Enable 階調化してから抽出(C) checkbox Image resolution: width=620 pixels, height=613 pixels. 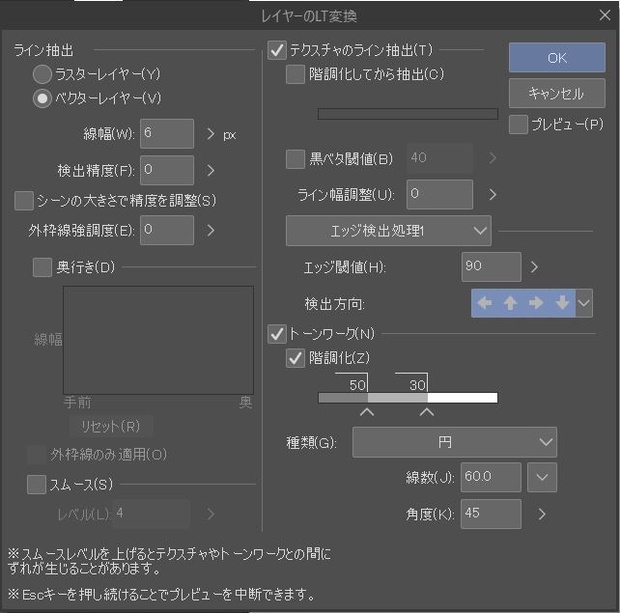pyautogui.click(x=295, y=74)
